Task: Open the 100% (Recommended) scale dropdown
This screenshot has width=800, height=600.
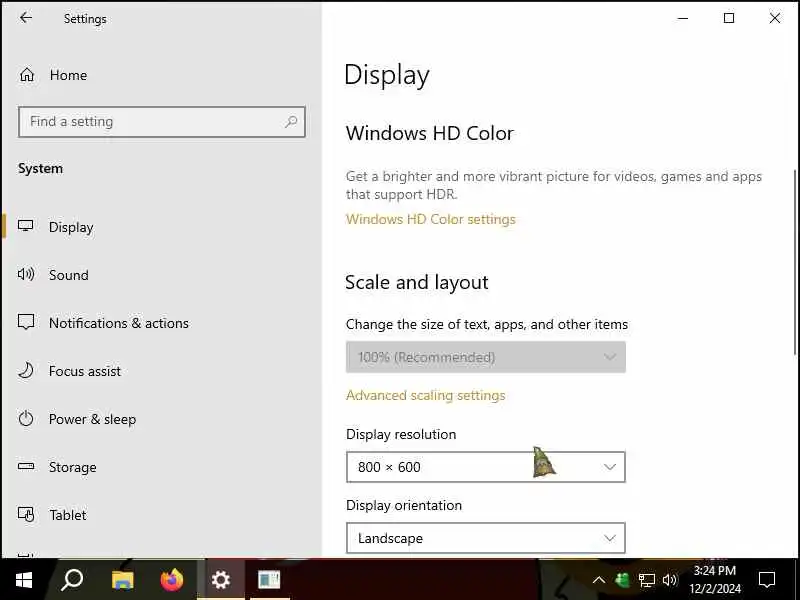Action: pyautogui.click(x=486, y=357)
